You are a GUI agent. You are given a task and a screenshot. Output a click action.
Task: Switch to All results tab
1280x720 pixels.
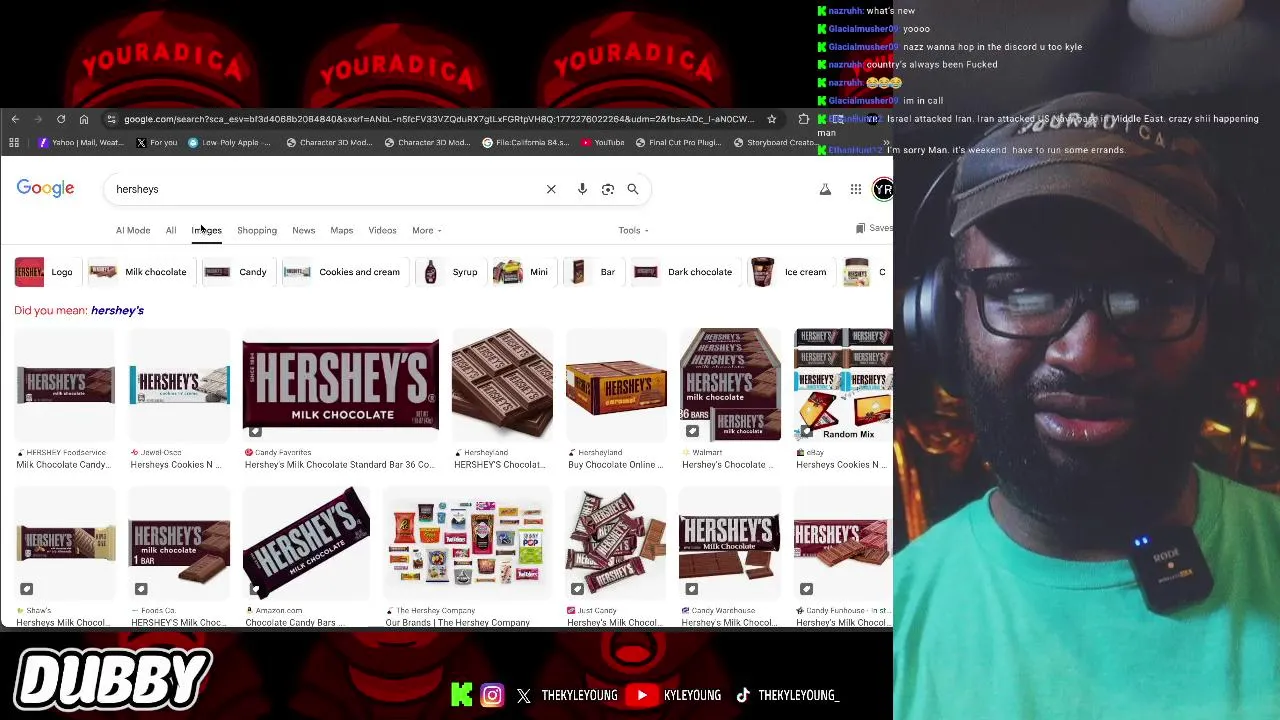pos(171,230)
